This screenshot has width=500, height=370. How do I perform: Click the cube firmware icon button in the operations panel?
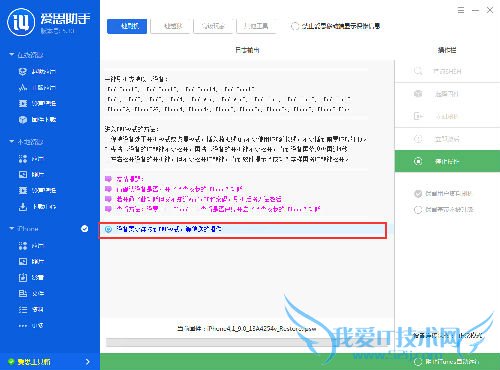coord(418,94)
